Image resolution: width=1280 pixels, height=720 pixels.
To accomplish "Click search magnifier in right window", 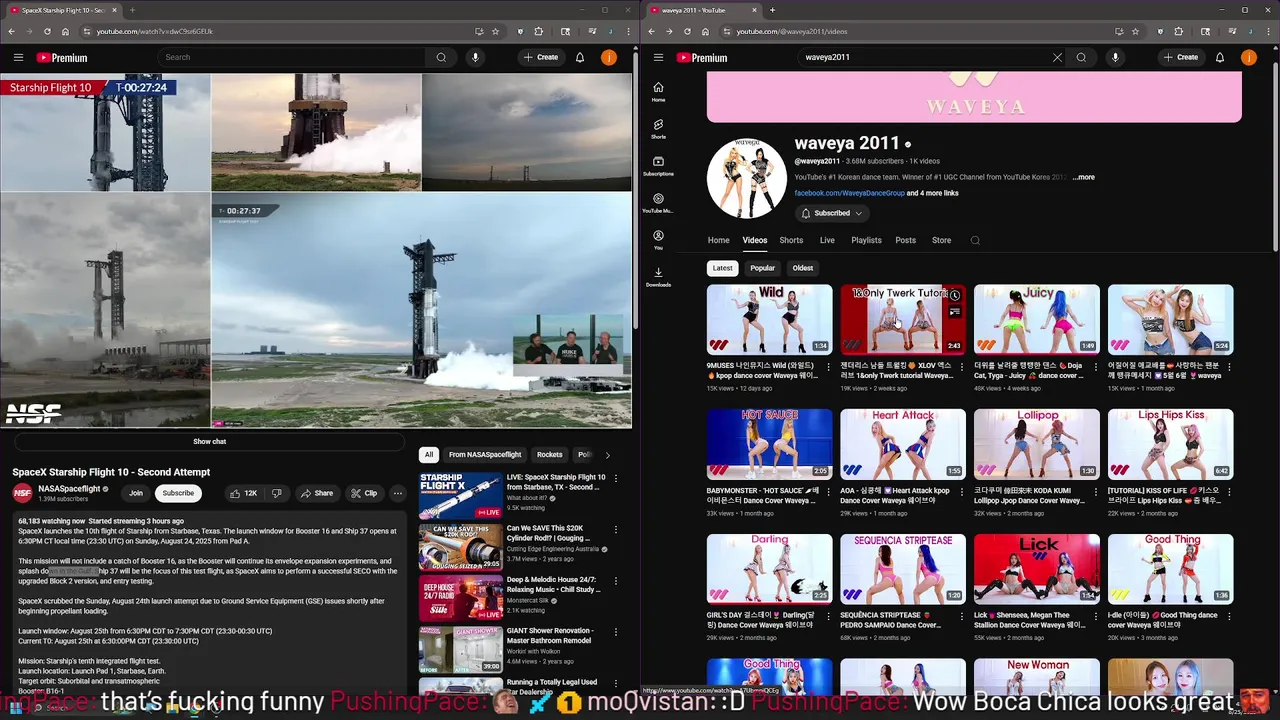I will click(x=1081, y=57).
